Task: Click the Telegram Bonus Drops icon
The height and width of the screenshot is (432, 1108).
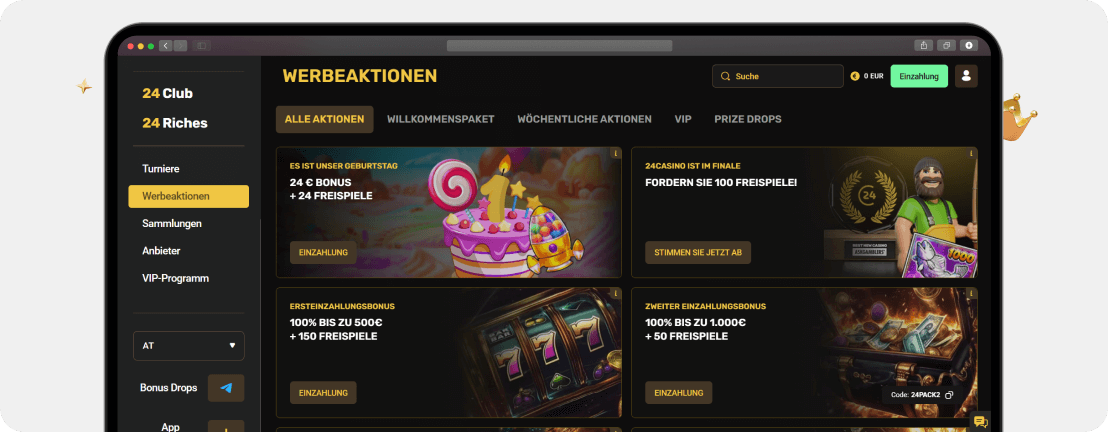Action: (x=226, y=388)
